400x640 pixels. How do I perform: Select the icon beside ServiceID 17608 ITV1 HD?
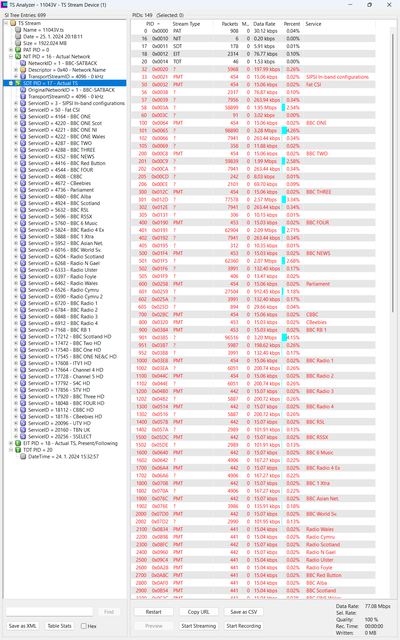pyautogui.click(x=23, y=363)
